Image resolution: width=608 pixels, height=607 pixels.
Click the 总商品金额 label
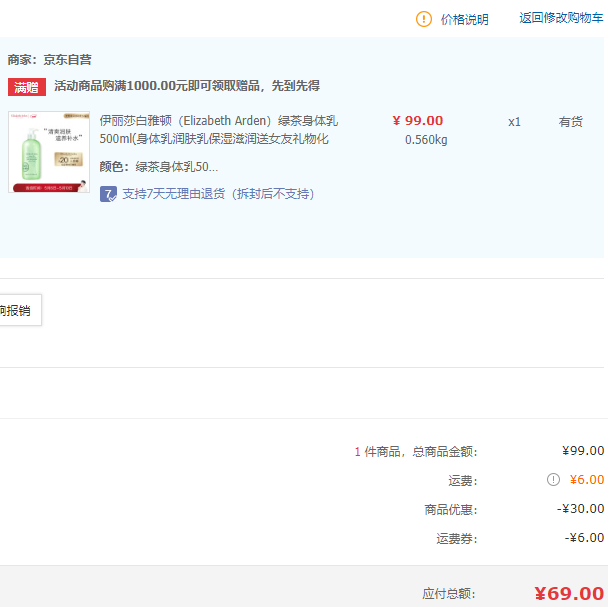[444, 451]
